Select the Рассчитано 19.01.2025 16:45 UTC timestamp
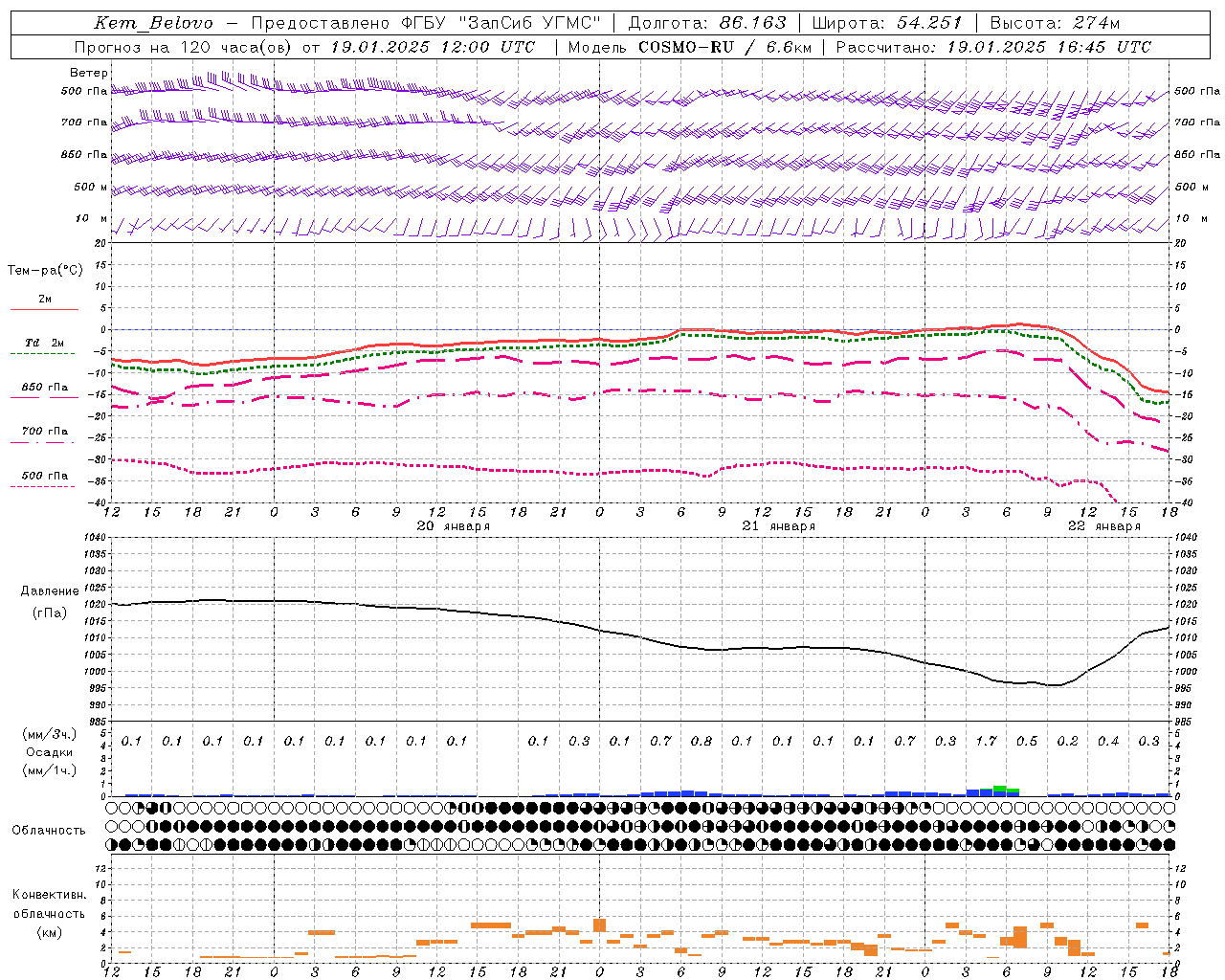The height and width of the screenshot is (980, 1225). pyautogui.click(x=993, y=47)
